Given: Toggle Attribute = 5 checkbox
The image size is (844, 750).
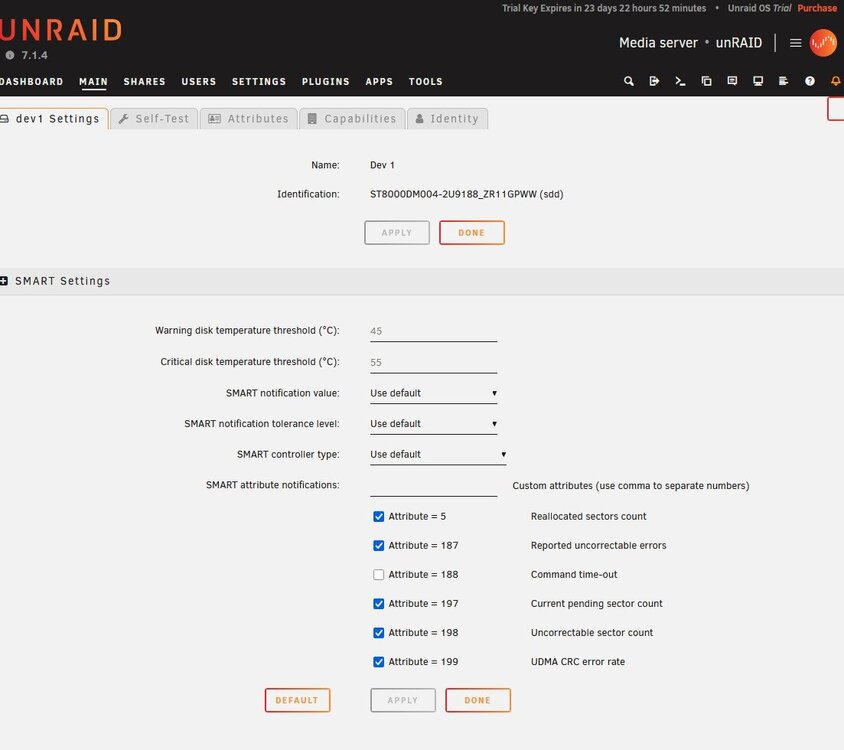Looking at the screenshot, I should pos(378,516).
